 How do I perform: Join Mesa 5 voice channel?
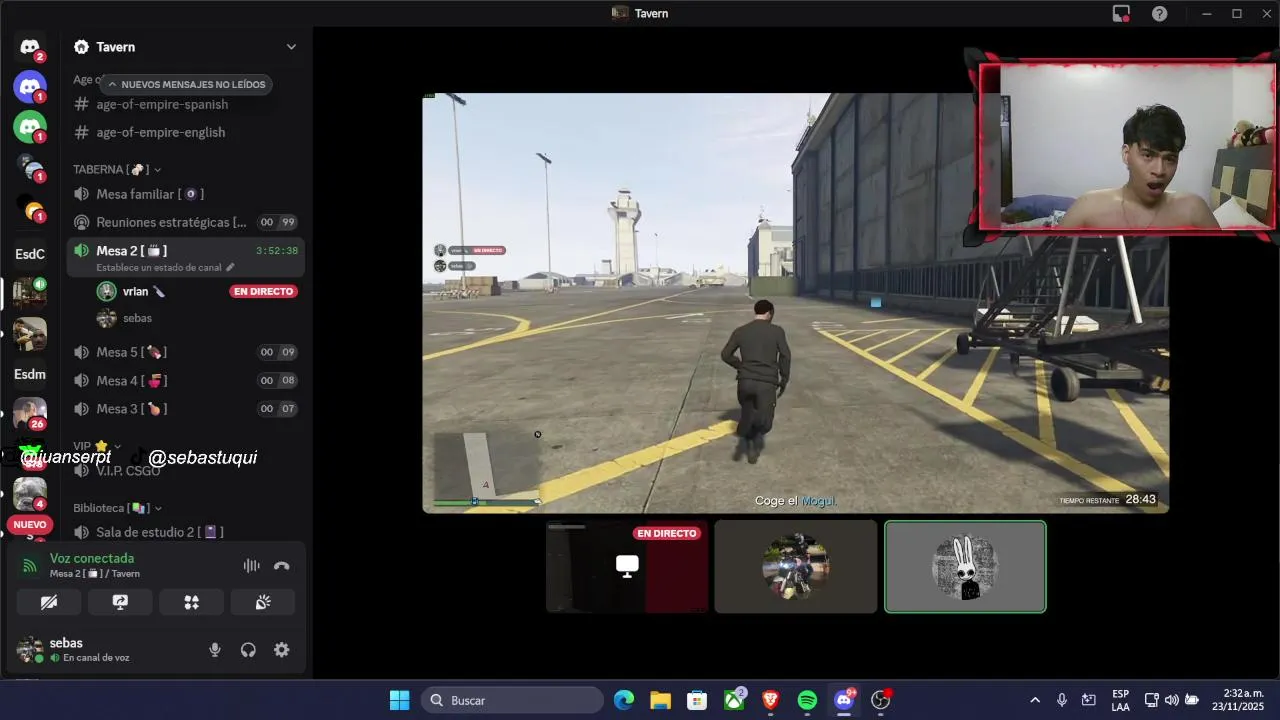click(186, 352)
